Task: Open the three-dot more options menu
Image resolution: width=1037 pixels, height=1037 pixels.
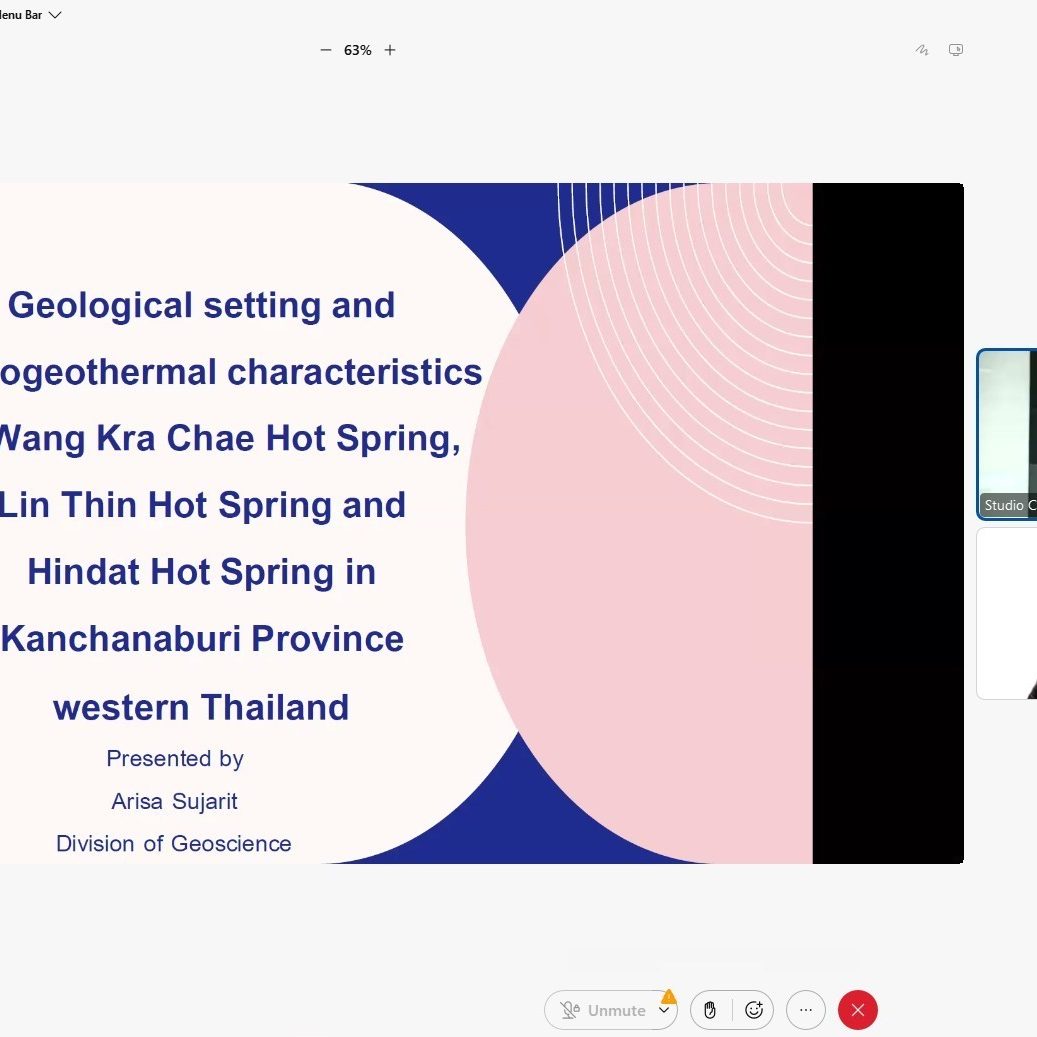Action: click(x=806, y=1010)
